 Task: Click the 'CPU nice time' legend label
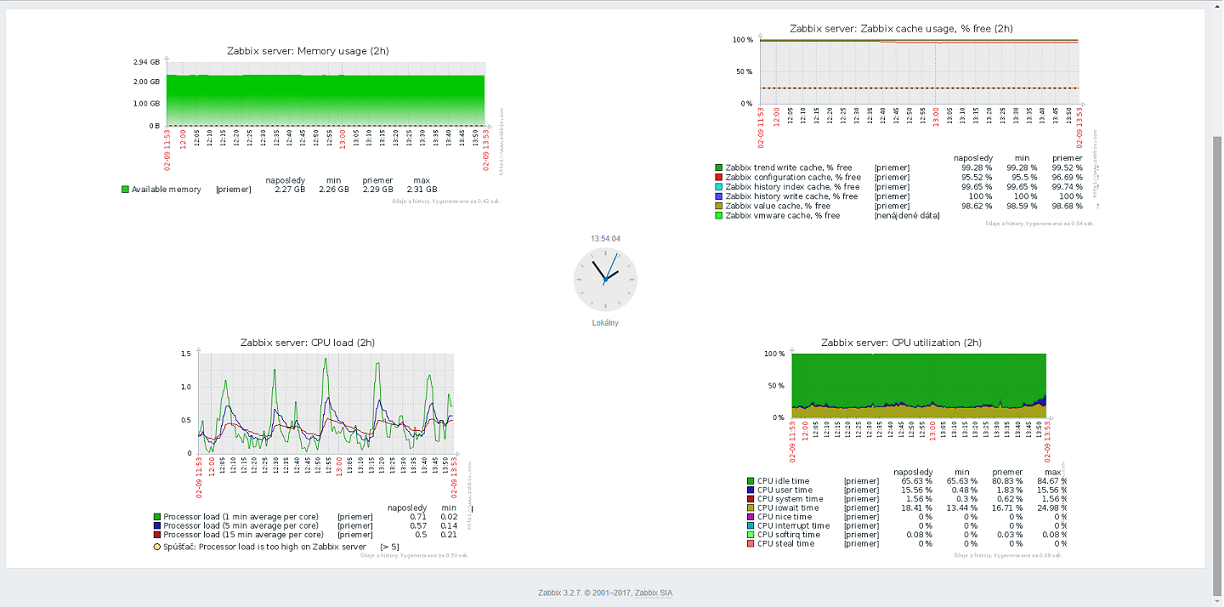point(783,517)
